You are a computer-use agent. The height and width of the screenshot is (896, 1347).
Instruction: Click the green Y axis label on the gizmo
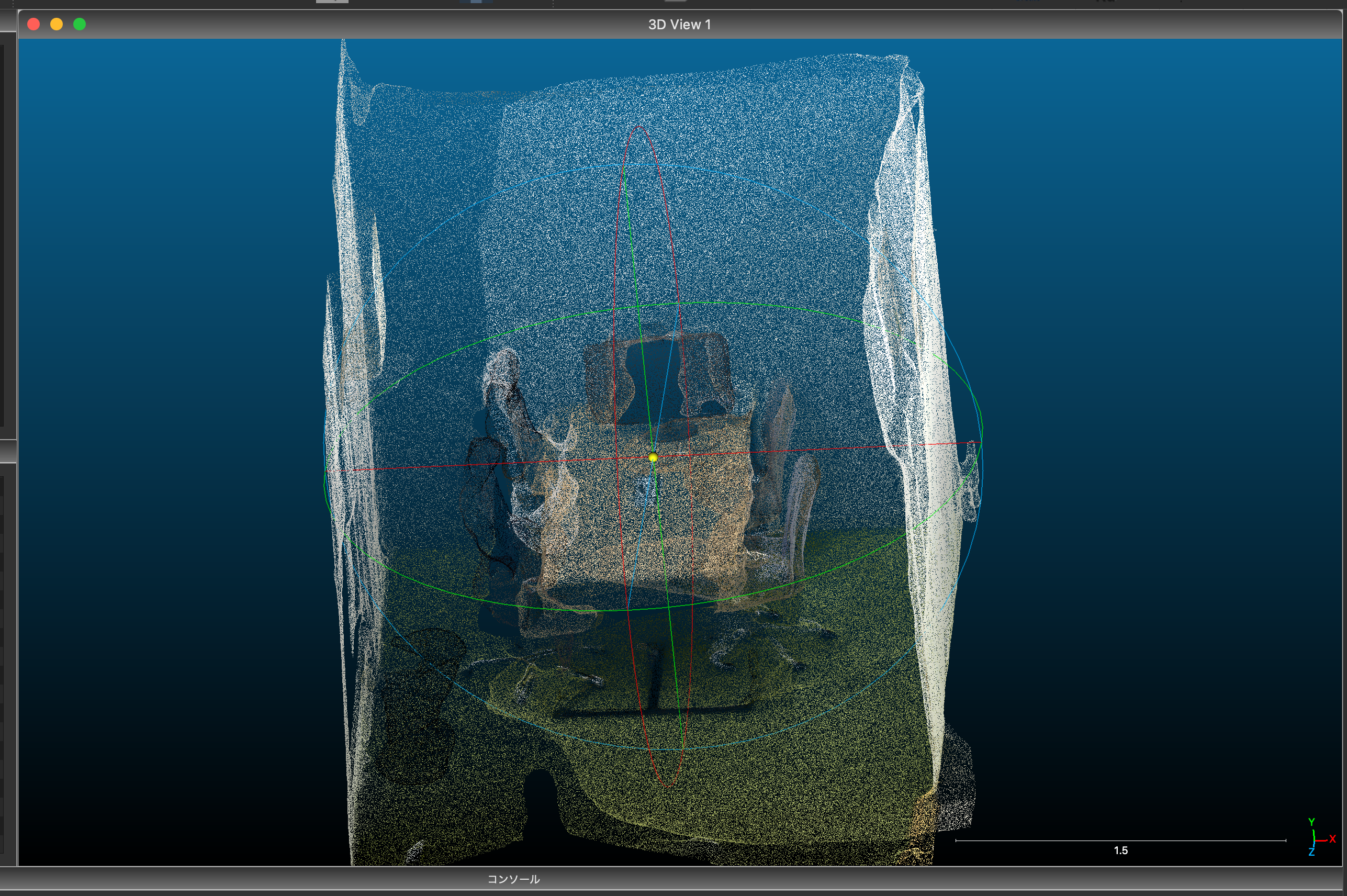(1311, 822)
